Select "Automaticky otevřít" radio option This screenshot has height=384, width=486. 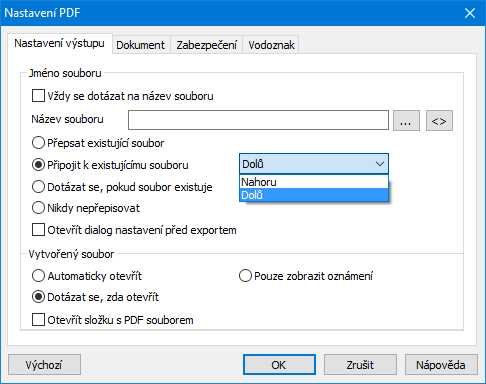coord(38,276)
